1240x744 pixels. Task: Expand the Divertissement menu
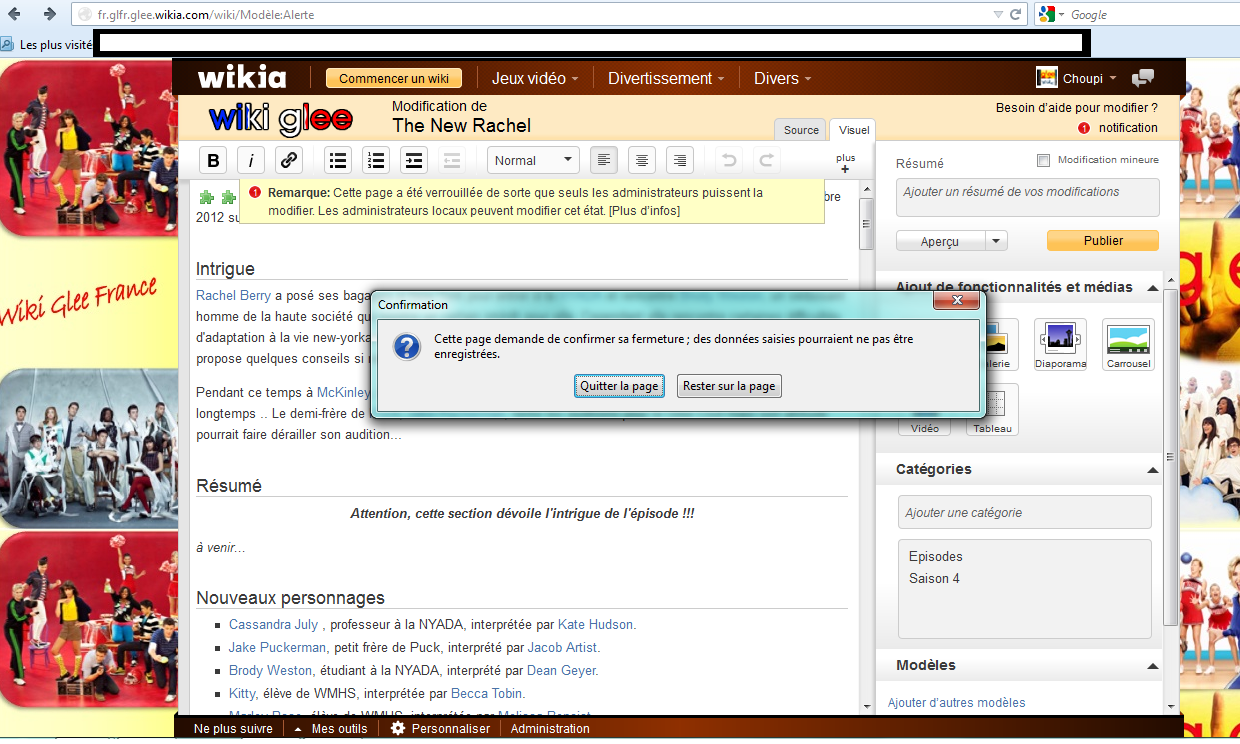(667, 78)
